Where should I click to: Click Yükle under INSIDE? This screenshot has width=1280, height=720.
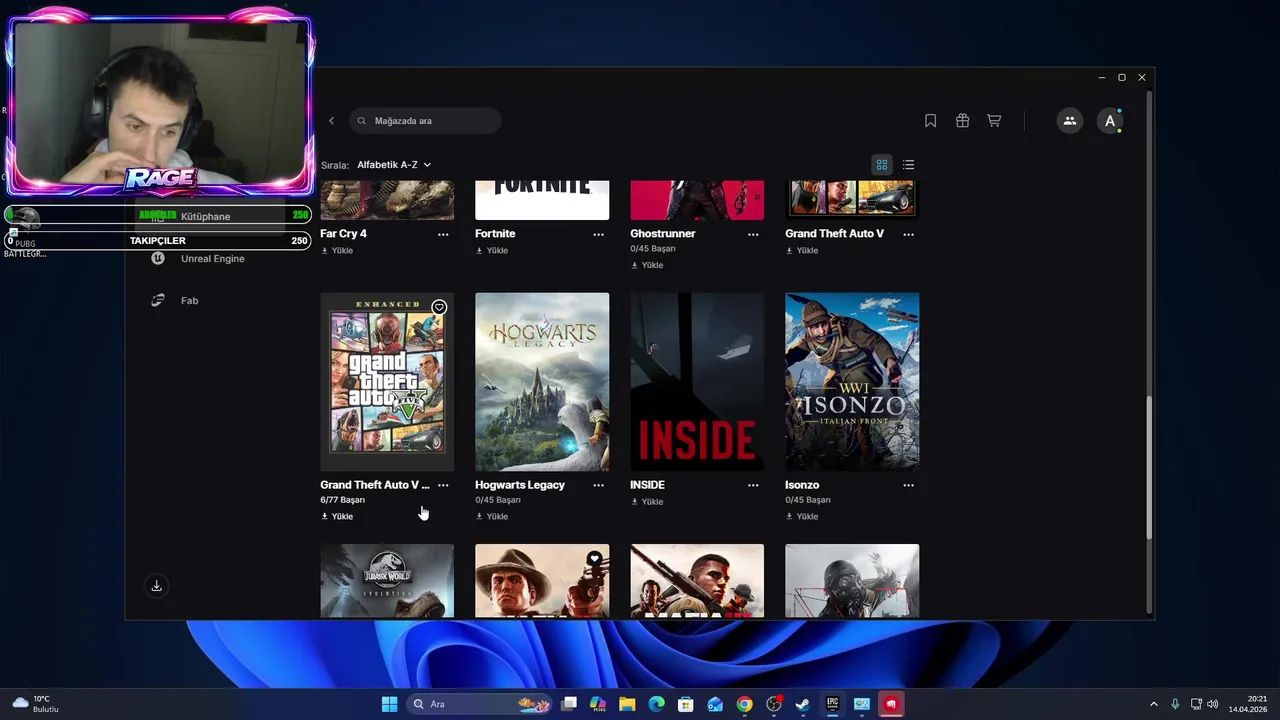(x=647, y=502)
